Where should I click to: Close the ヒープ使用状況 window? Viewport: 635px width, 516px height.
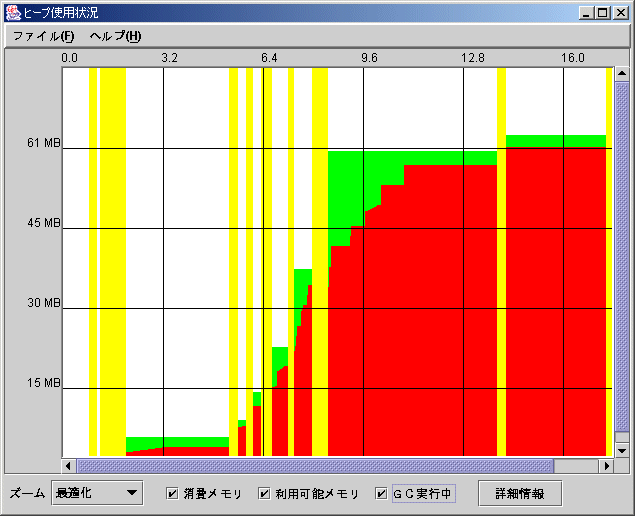(620, 13)
